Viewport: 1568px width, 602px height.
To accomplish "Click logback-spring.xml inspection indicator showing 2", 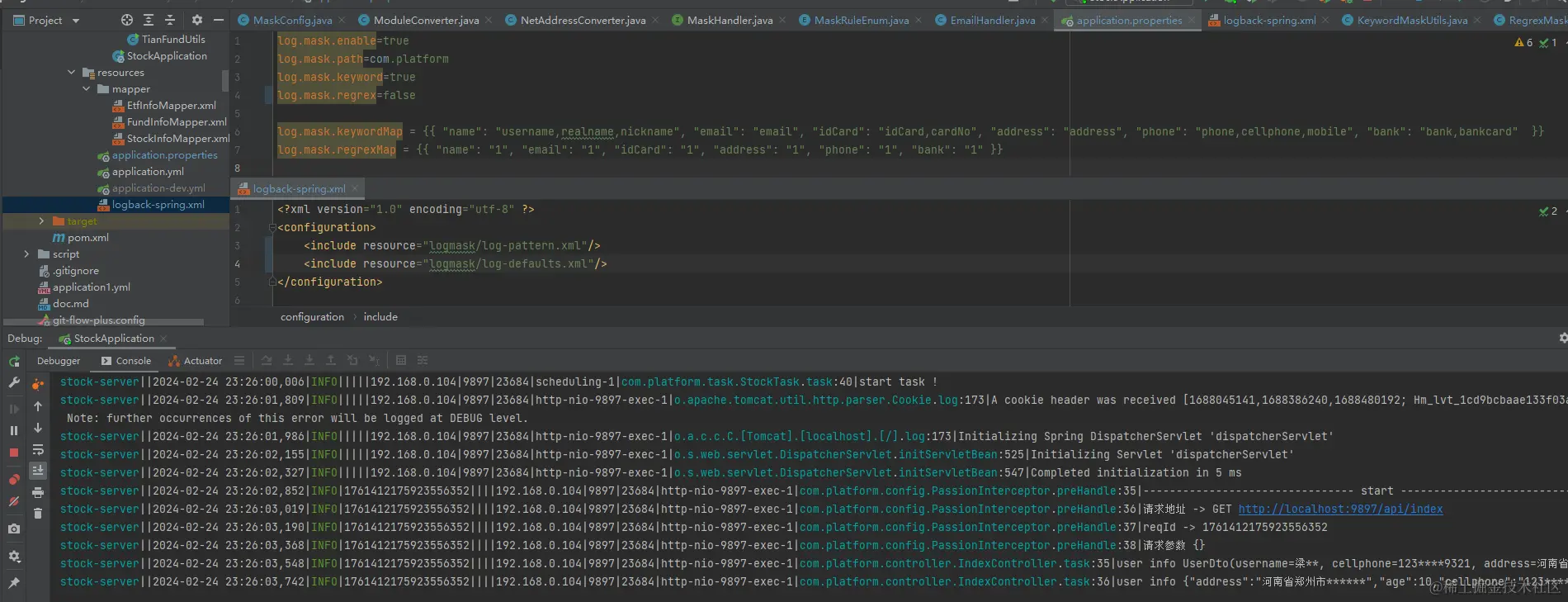I will tap(1548, 211).
